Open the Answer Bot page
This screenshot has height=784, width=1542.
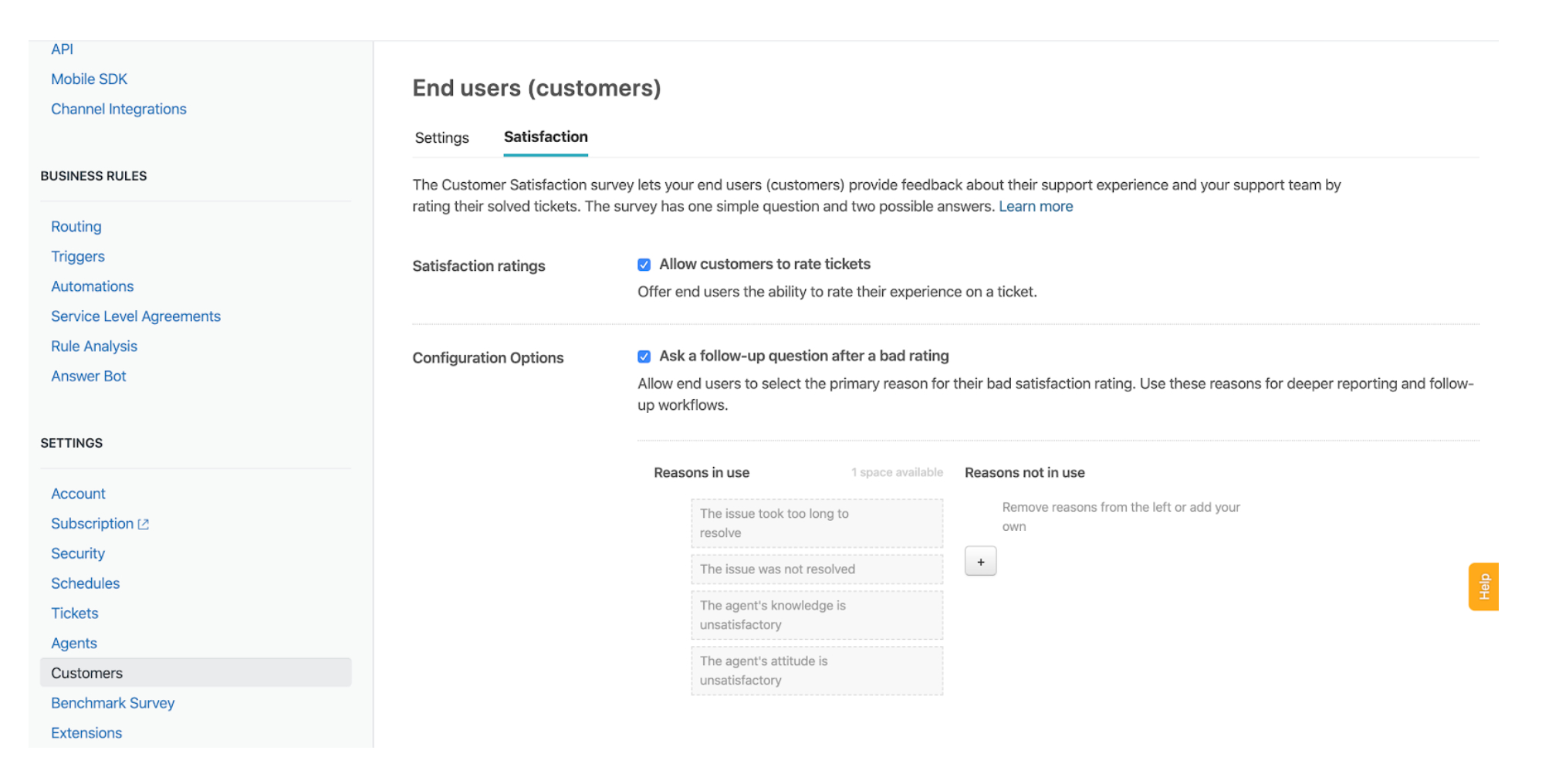(89, 376)
